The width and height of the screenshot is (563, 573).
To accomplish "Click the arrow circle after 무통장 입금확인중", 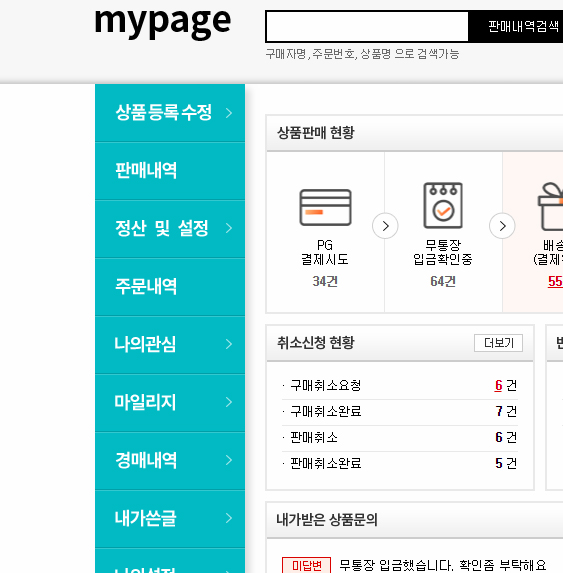I will [502, 226].
